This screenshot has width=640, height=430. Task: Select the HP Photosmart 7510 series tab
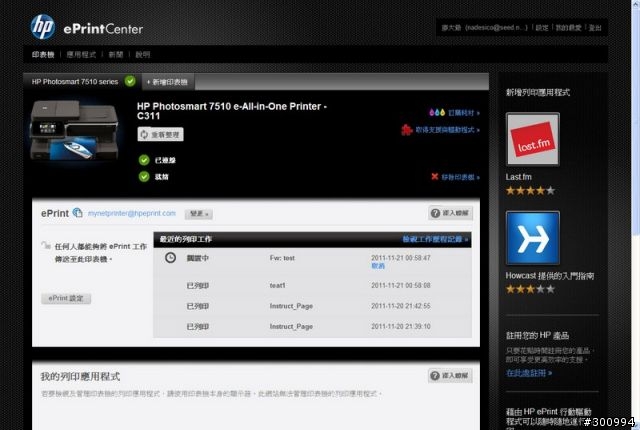coord(82,82)
